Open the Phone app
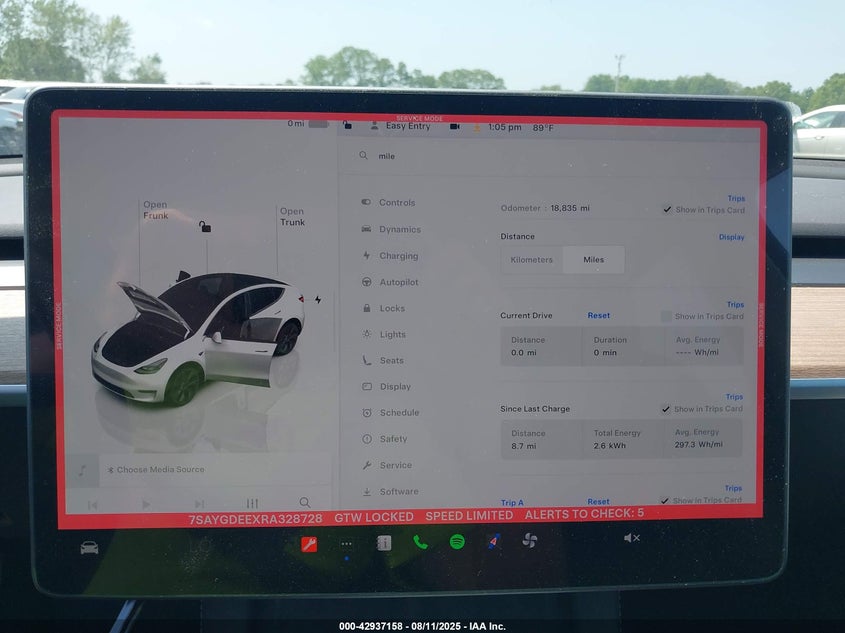This screenshot has width=845, height=633. tap(420, 542)
